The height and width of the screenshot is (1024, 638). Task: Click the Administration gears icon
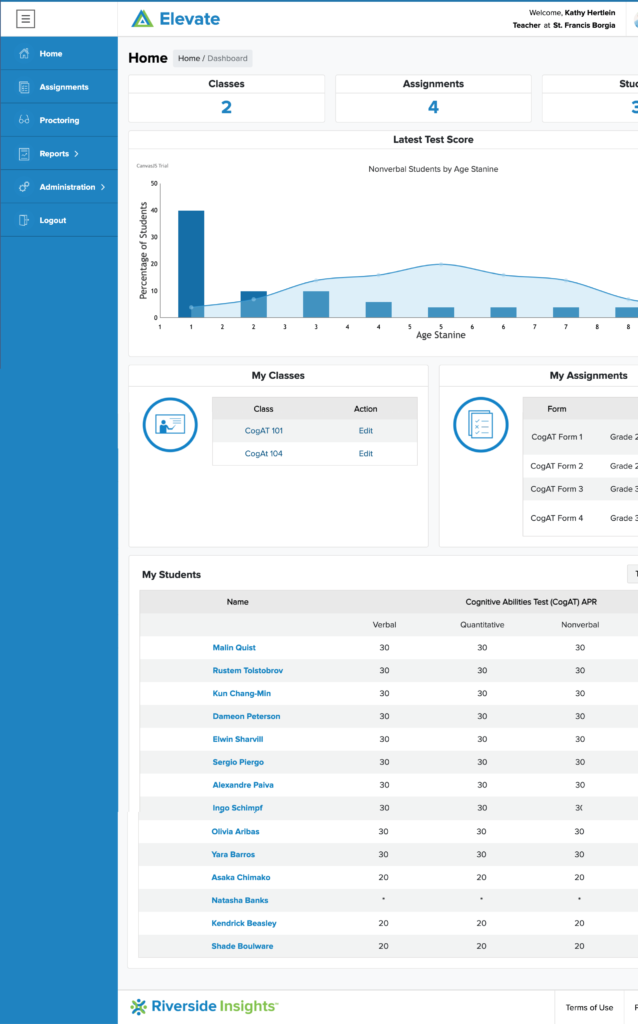point(24,187)
